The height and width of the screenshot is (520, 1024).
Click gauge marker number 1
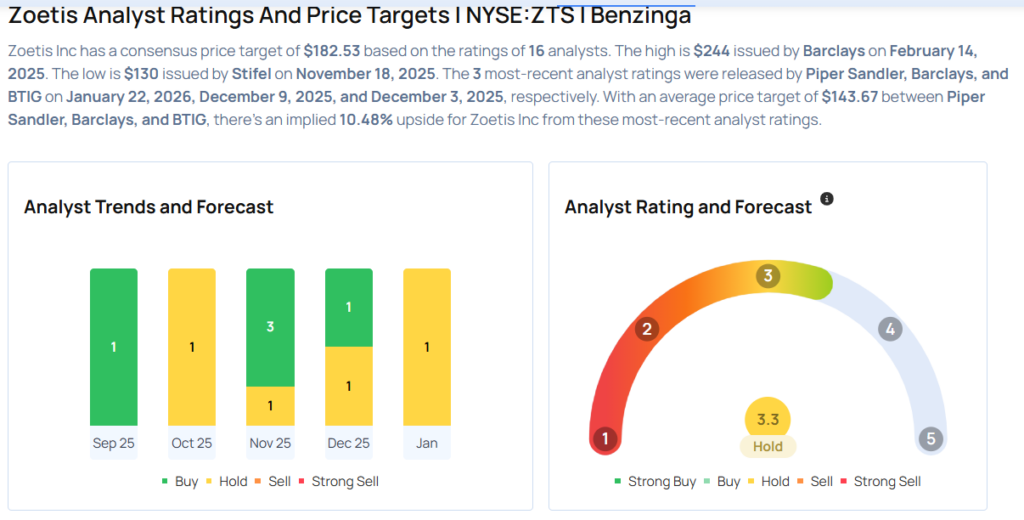click(604, 438)
